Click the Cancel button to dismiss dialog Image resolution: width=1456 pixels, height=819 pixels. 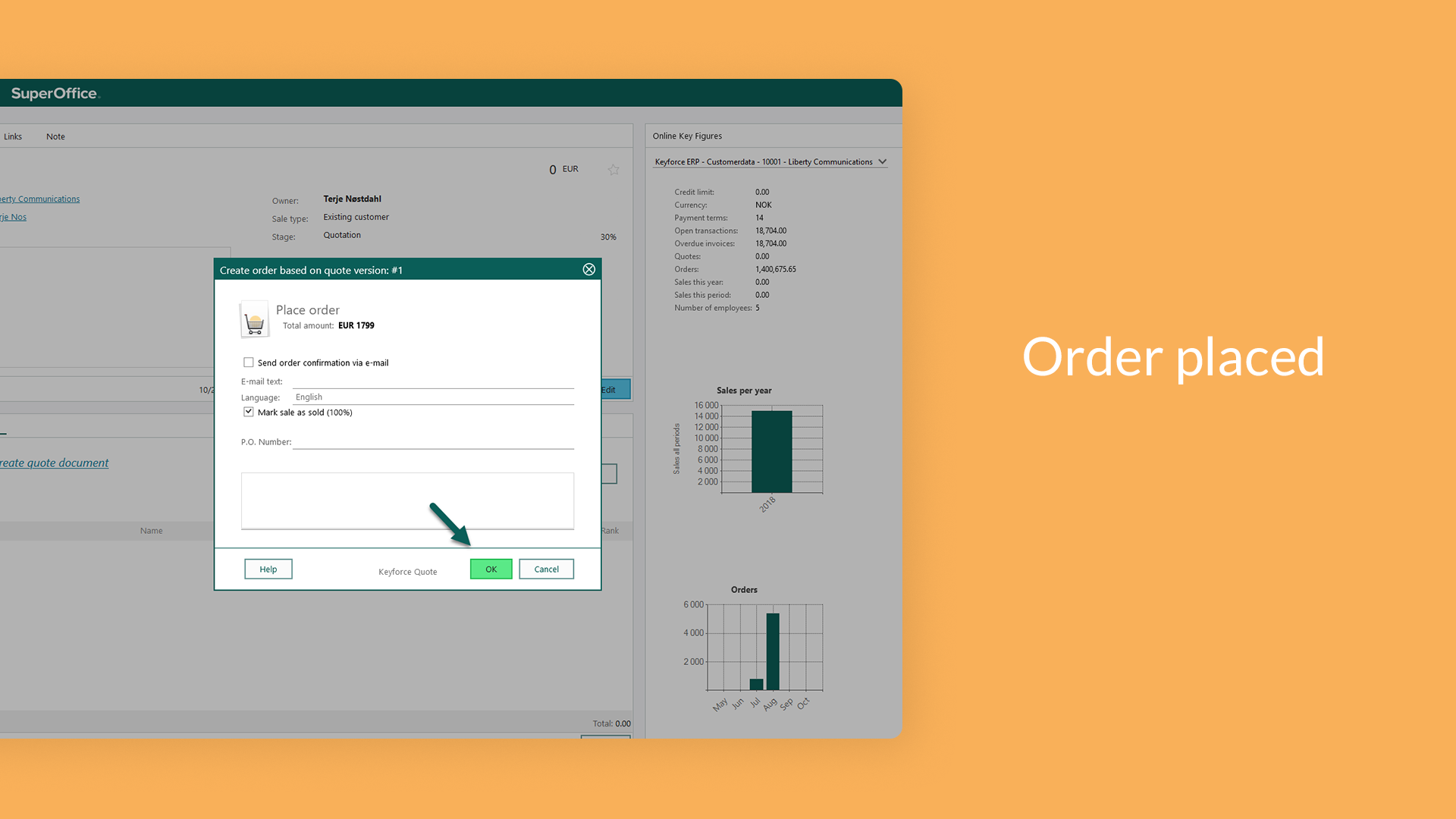click(x=547, y=568)
